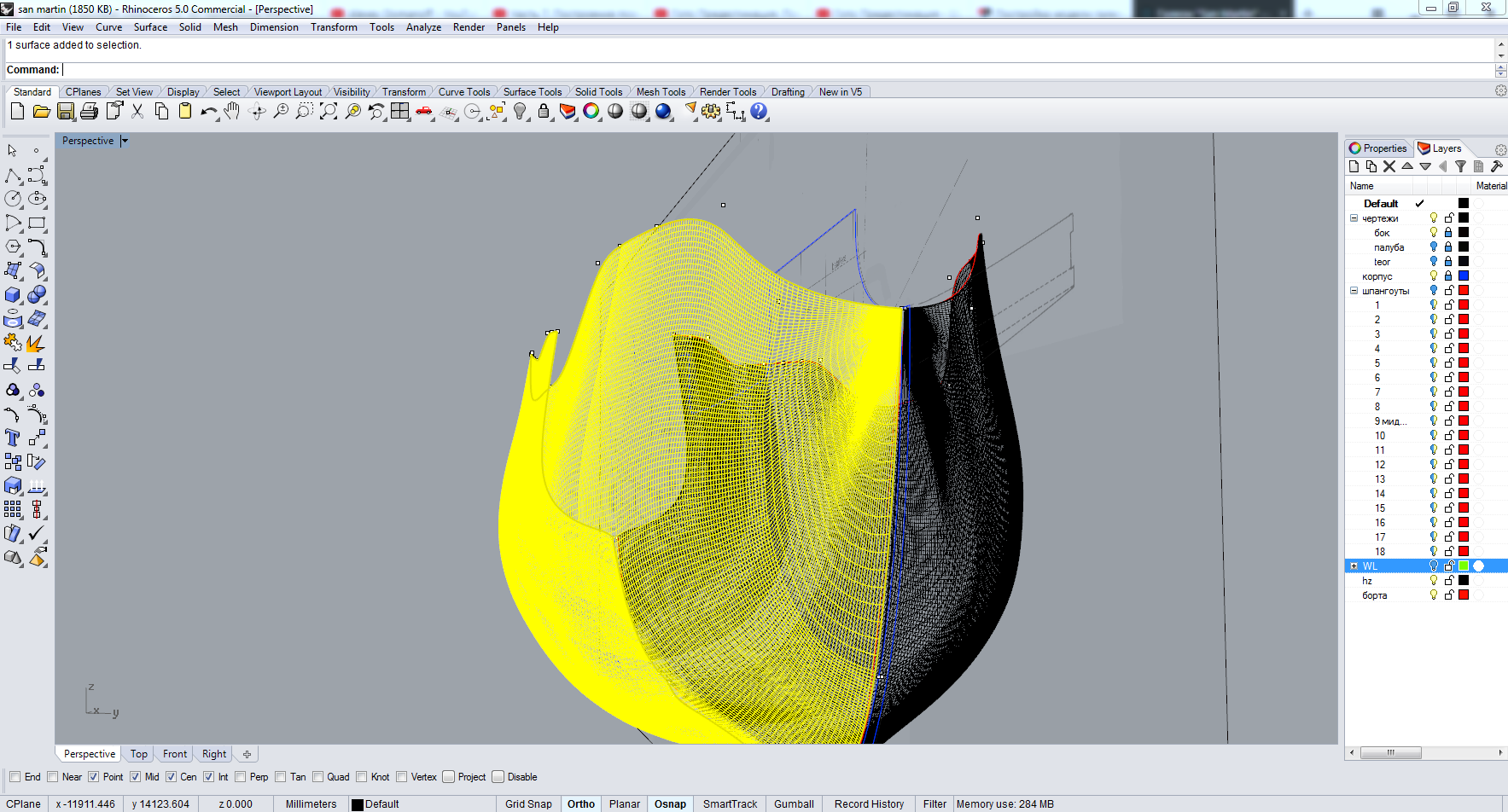Open the Perspective viewport title dropdown
This screenshot has height=812, width=1508.
(x=125, y=142)
